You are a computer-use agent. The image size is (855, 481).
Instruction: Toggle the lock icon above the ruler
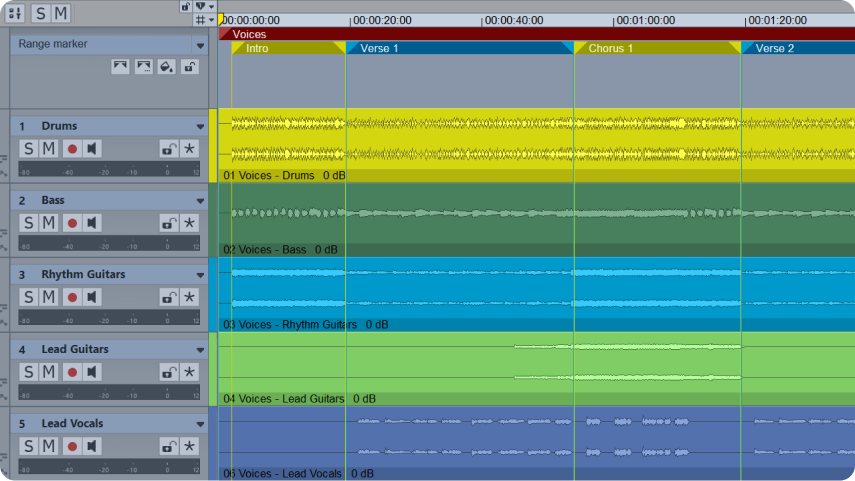coord(185,6)
